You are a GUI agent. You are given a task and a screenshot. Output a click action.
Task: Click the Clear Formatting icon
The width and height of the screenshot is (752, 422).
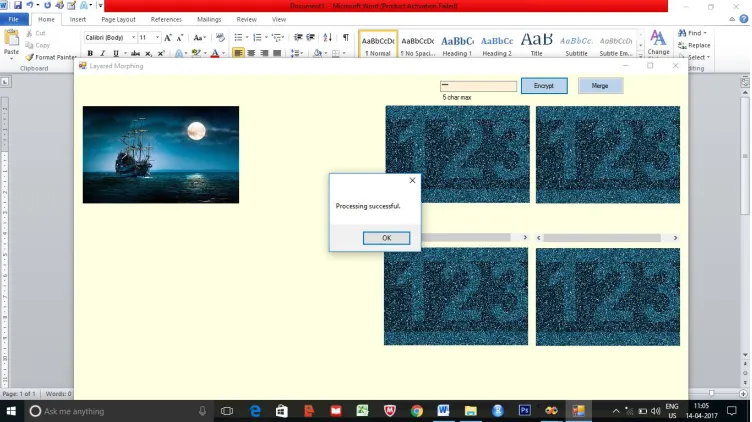pos(220,37)
